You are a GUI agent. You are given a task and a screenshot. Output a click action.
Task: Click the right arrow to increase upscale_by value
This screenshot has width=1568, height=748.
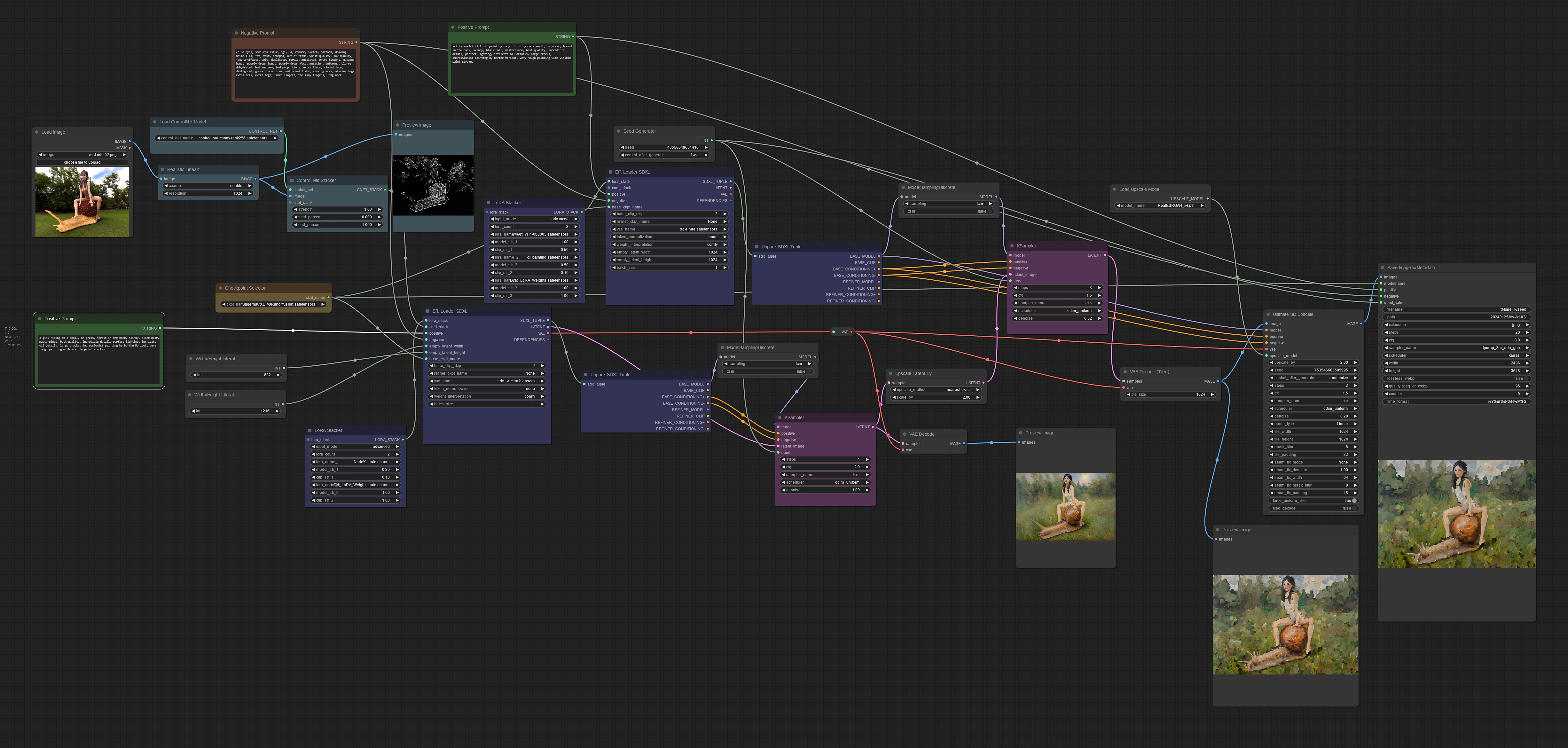click(x=1355, y=363)
